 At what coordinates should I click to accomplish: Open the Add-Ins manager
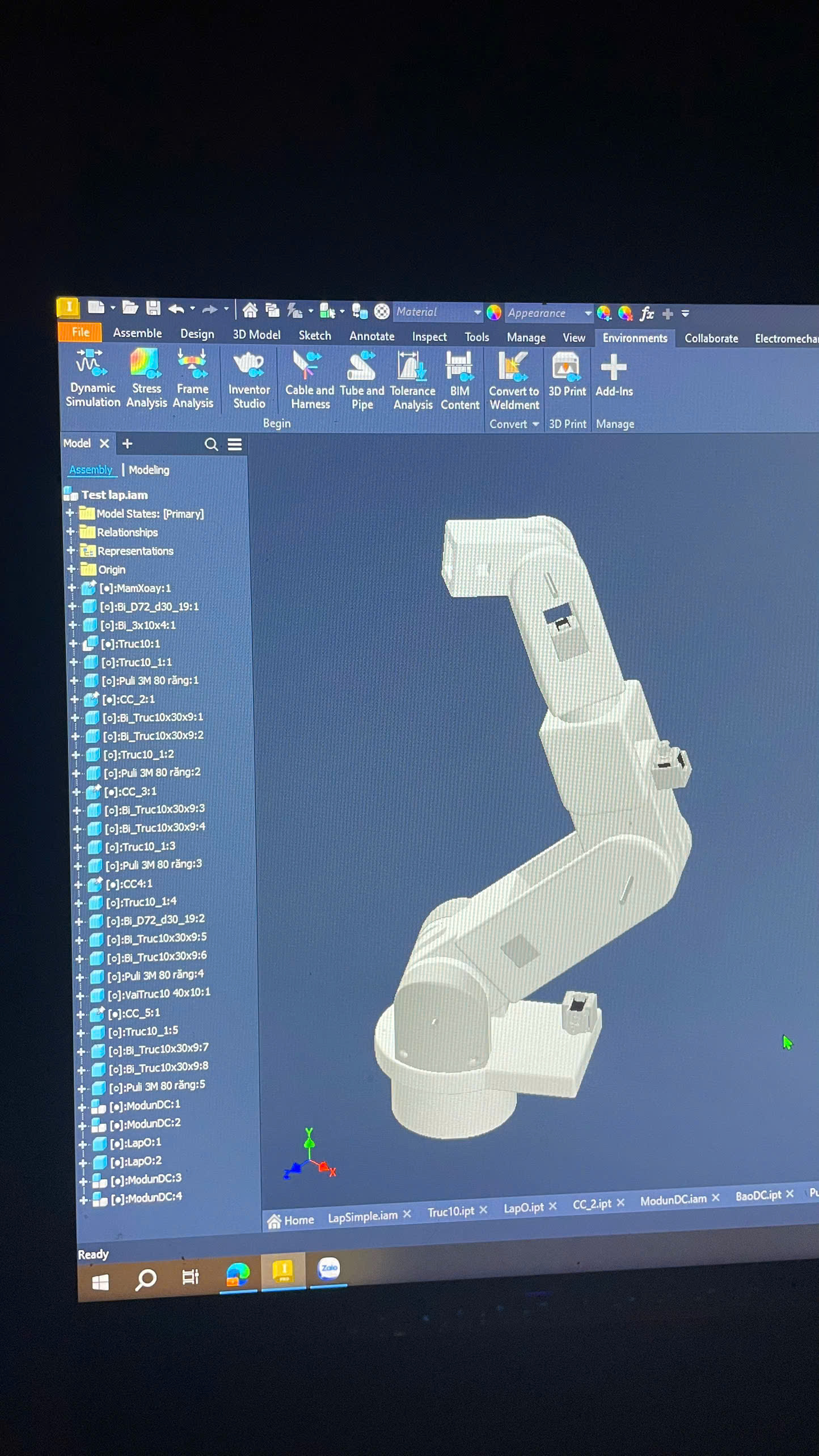pyautogui.click(x=614, y=375)
